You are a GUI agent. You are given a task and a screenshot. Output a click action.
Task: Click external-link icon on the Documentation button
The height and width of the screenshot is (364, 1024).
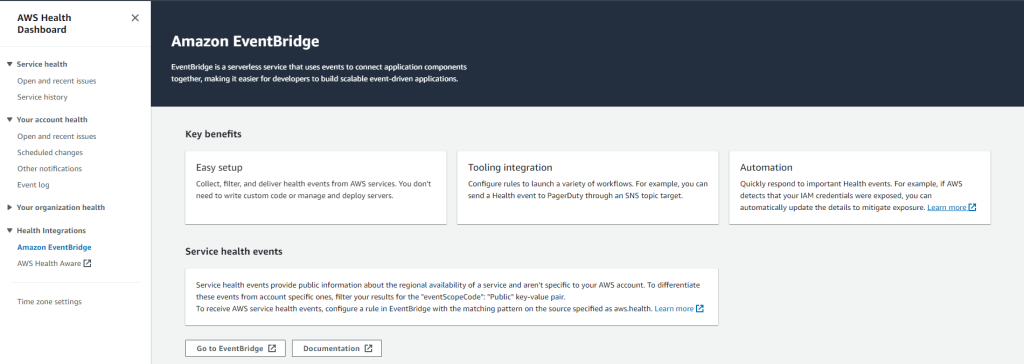point(368,348)
